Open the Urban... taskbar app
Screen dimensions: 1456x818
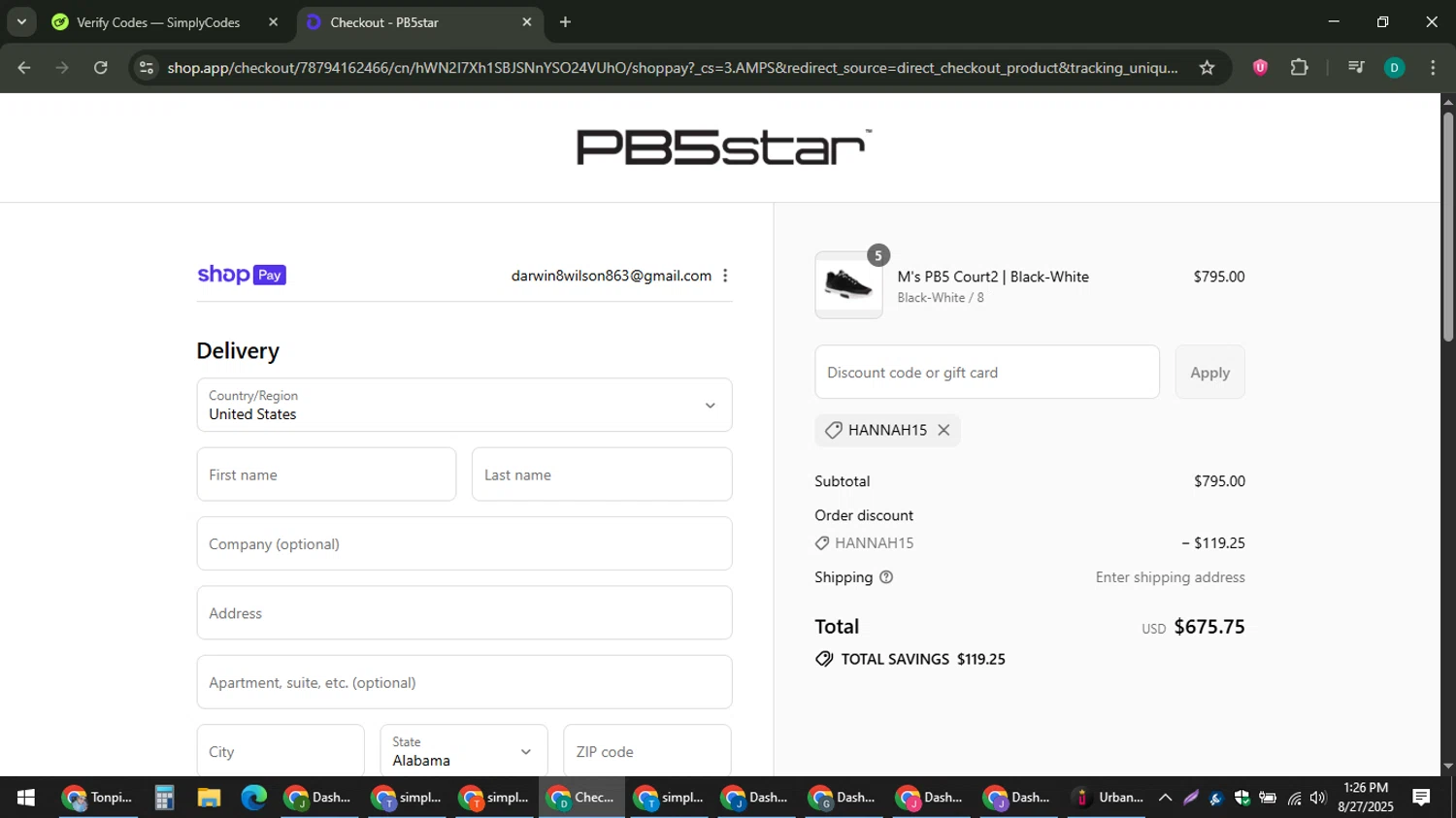[1107, 798]
